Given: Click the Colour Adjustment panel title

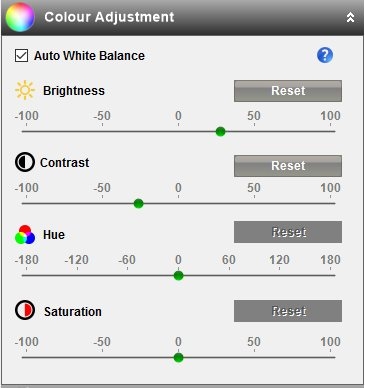Looking at the screenshot, I should [x=109, y=17].
